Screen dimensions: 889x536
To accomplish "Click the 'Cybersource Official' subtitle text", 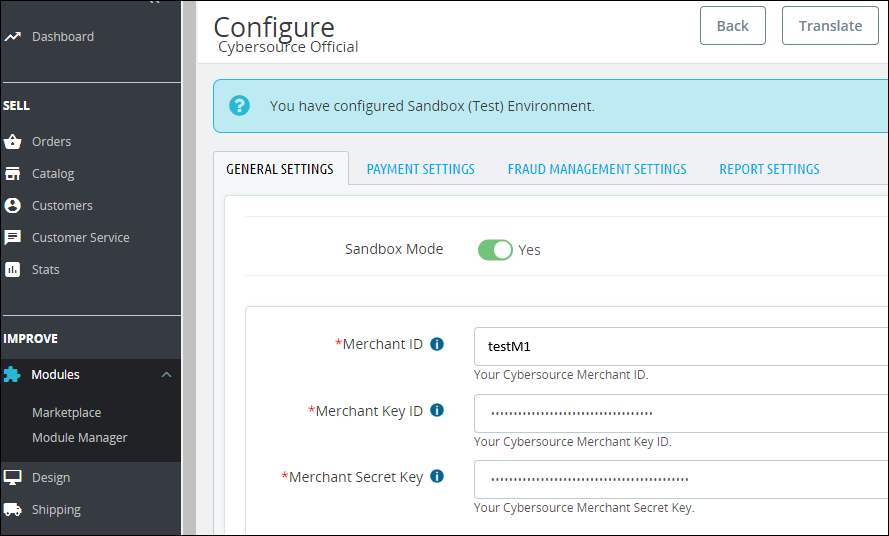I will 288,47.
